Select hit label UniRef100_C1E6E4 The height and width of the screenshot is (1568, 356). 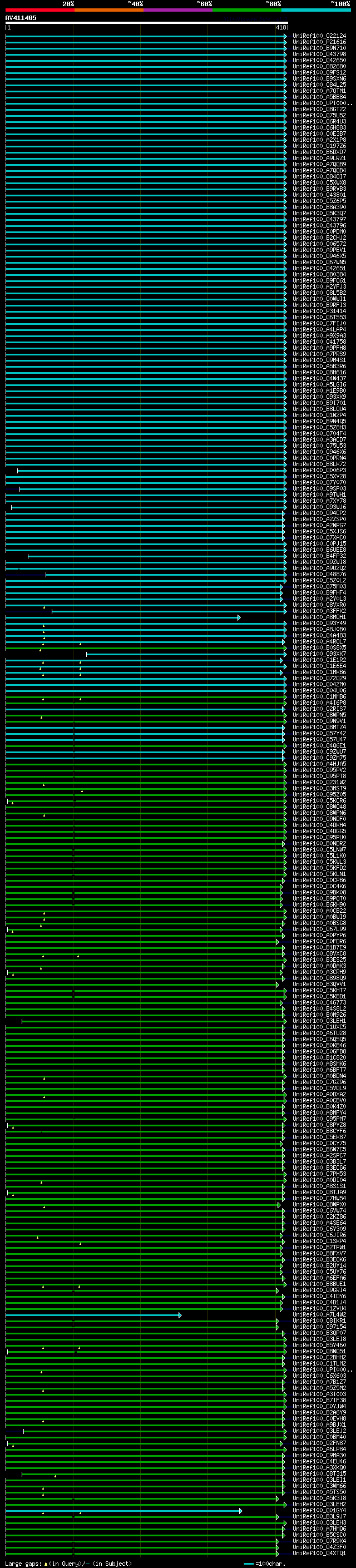(319, 666)
